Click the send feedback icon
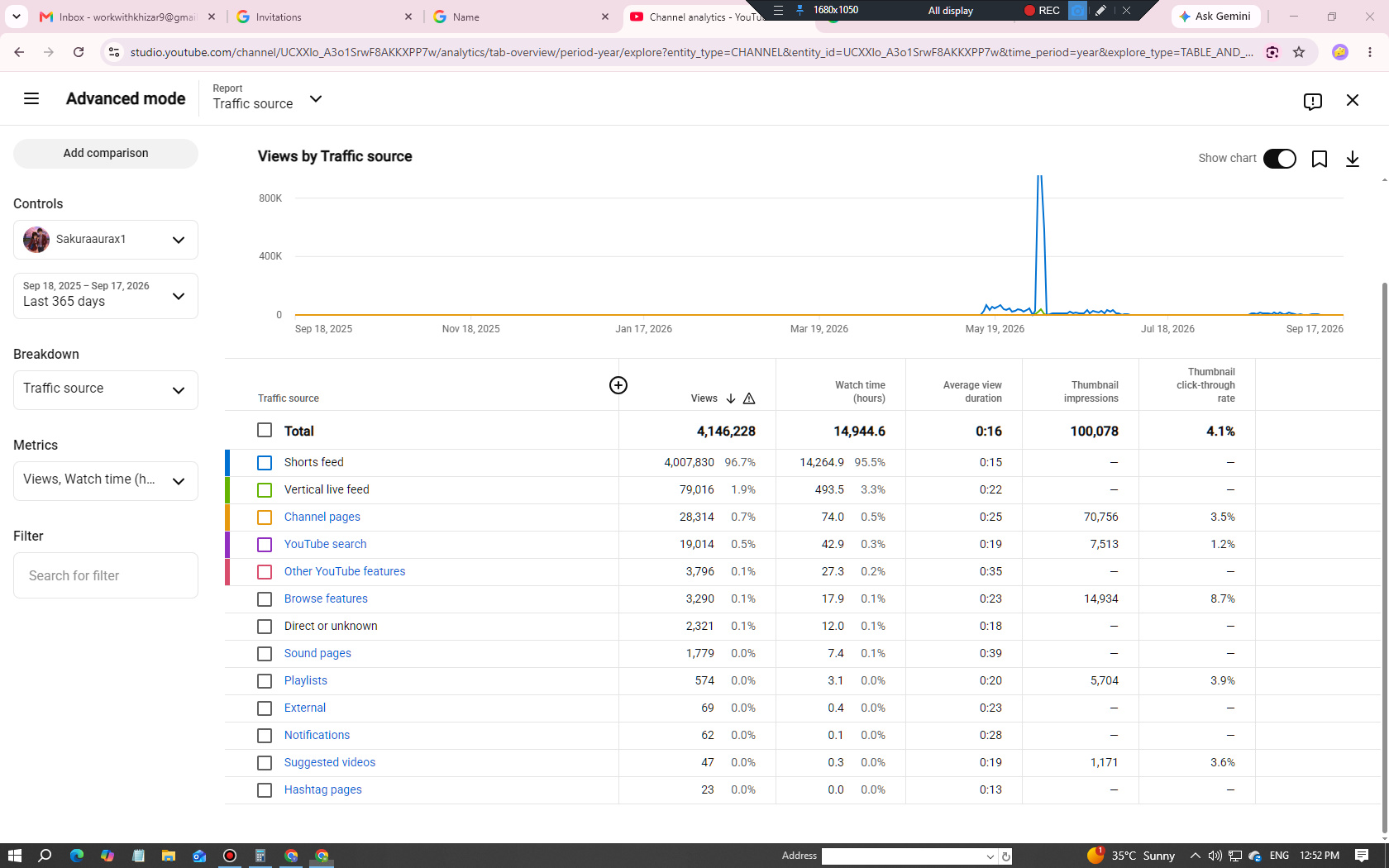Image resolution: width=1389 pixels, height=868 pixels. [1312, 101]
